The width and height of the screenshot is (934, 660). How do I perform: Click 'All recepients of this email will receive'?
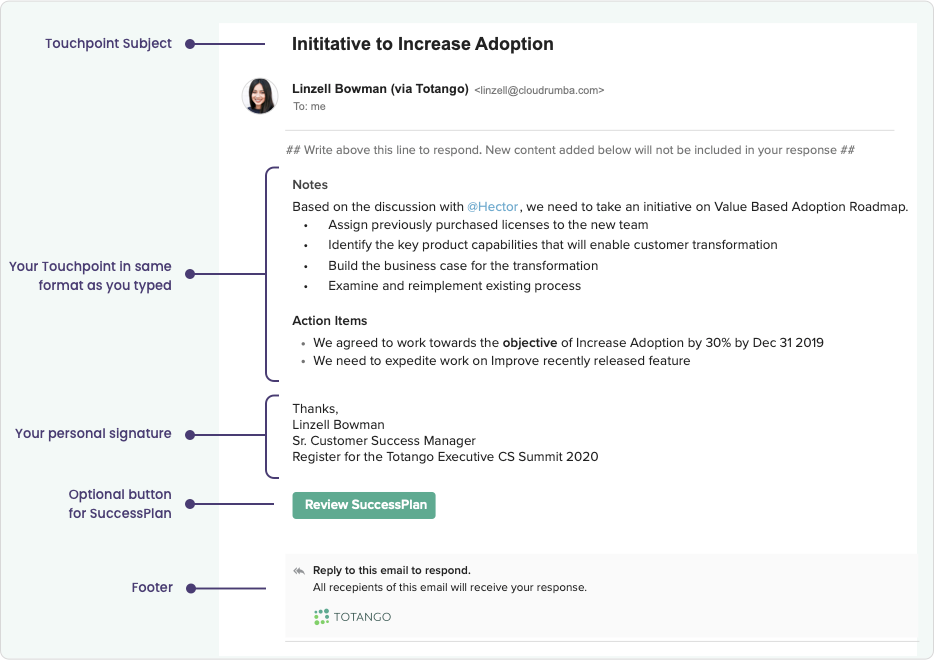tap(450, 587)
